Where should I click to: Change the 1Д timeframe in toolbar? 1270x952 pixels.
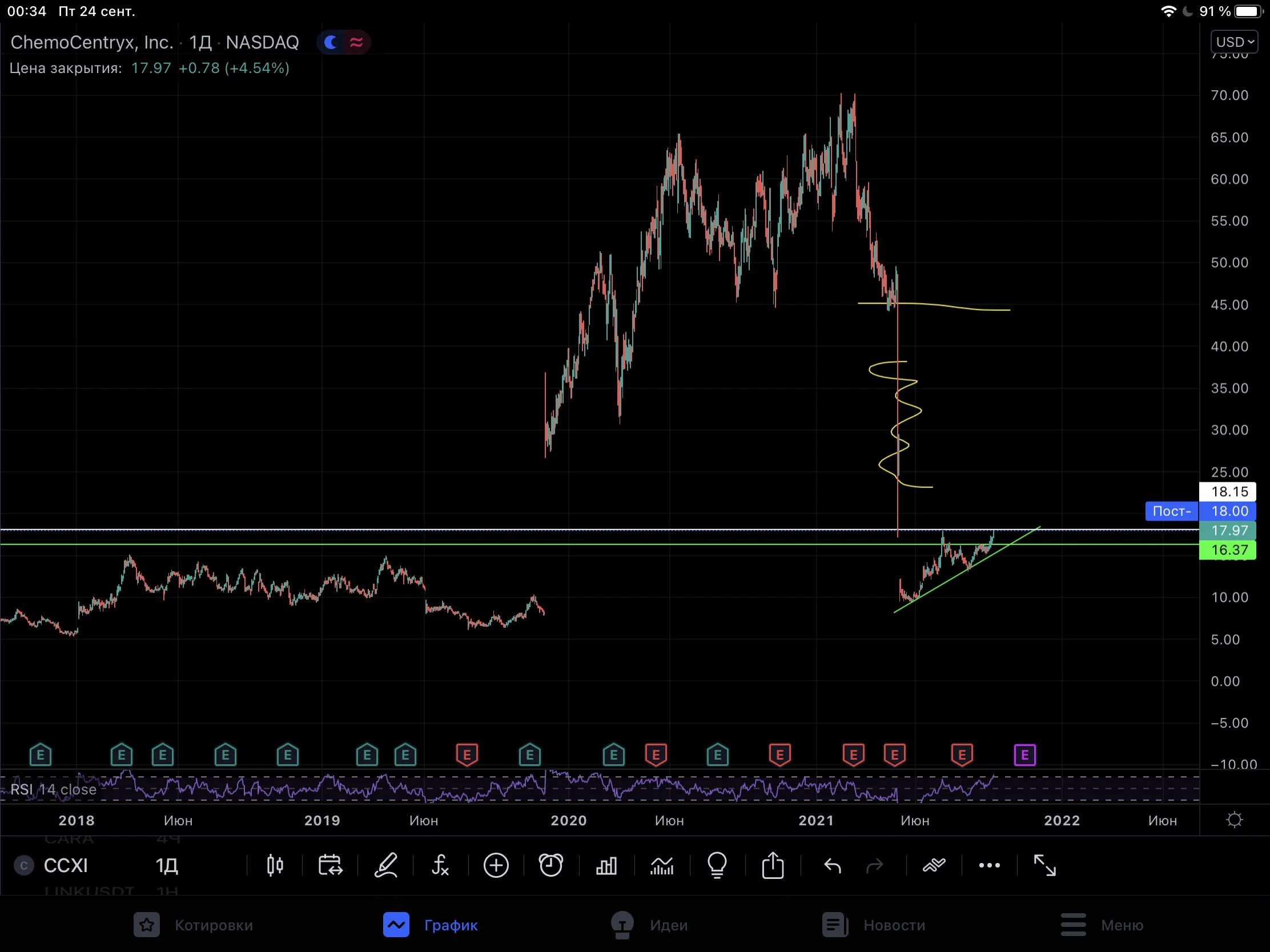[x=167, y=865]
